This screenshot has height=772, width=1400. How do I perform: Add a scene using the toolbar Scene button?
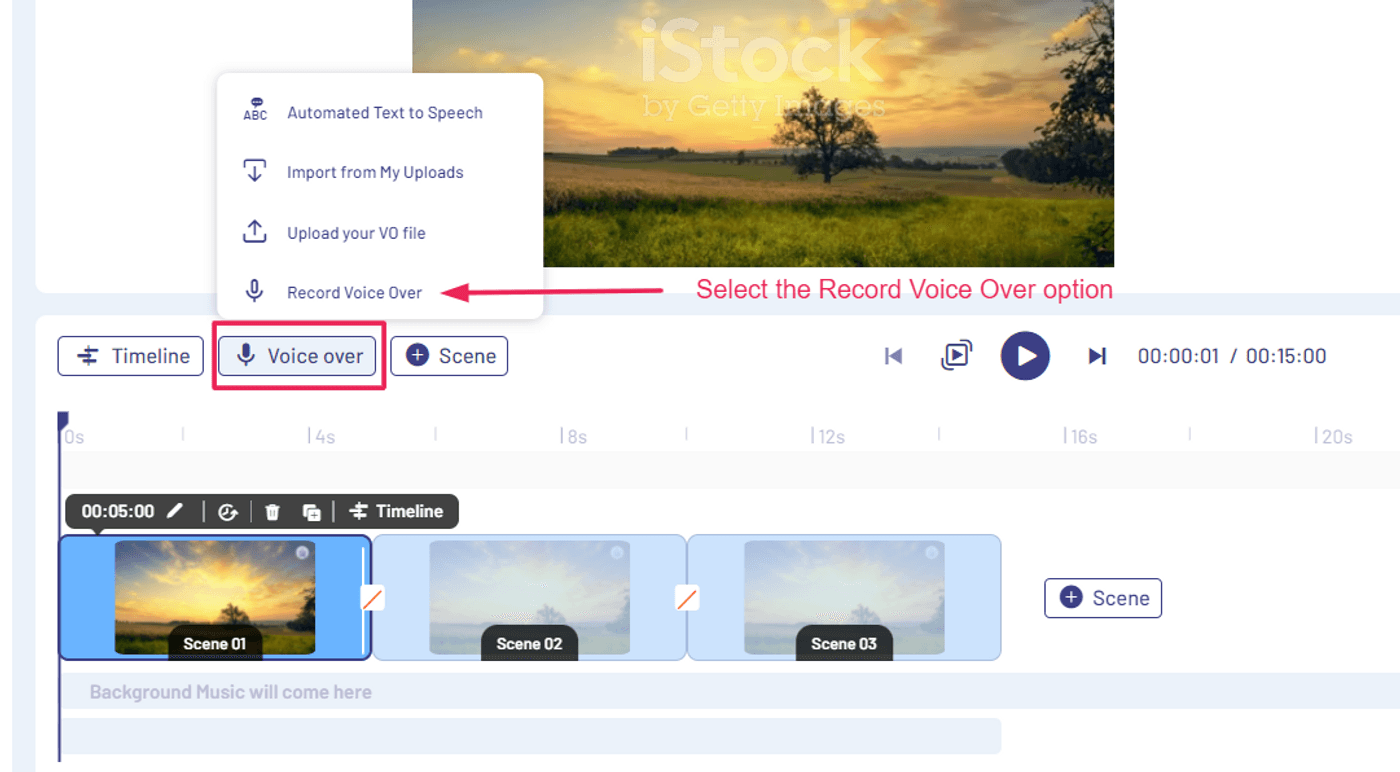(449, 356)
